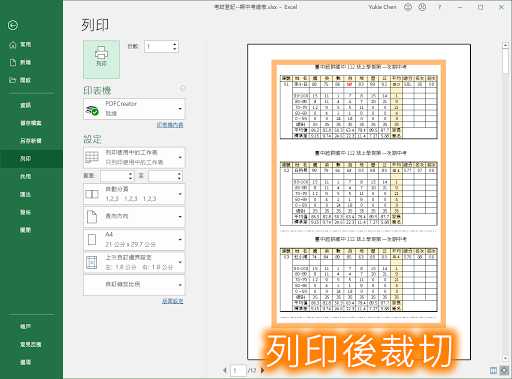
Task: Click the zoom to page icon
Action: (505, 370)
